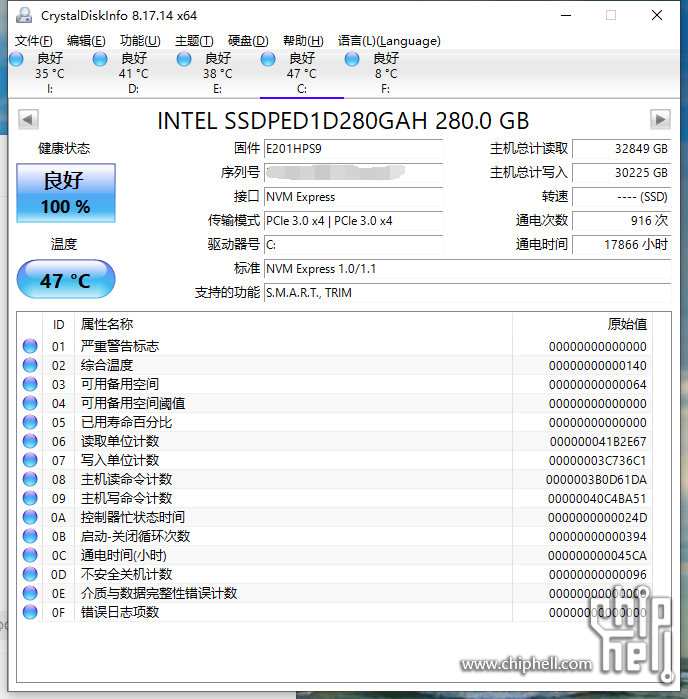Click status orb for drive C:

tap(268, 59)
